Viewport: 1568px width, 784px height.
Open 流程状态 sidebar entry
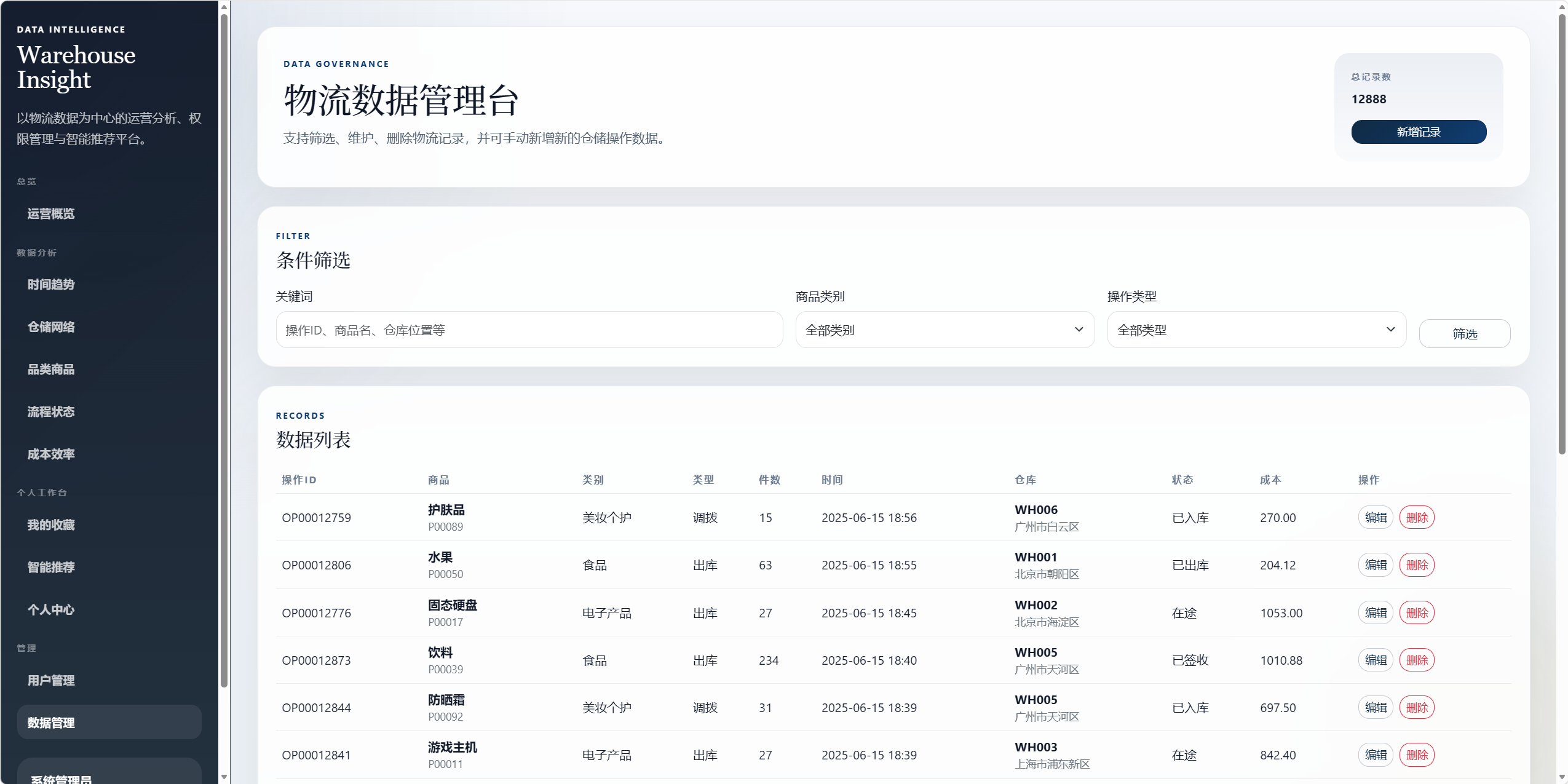pyautogui.click(x=51, y=411)
